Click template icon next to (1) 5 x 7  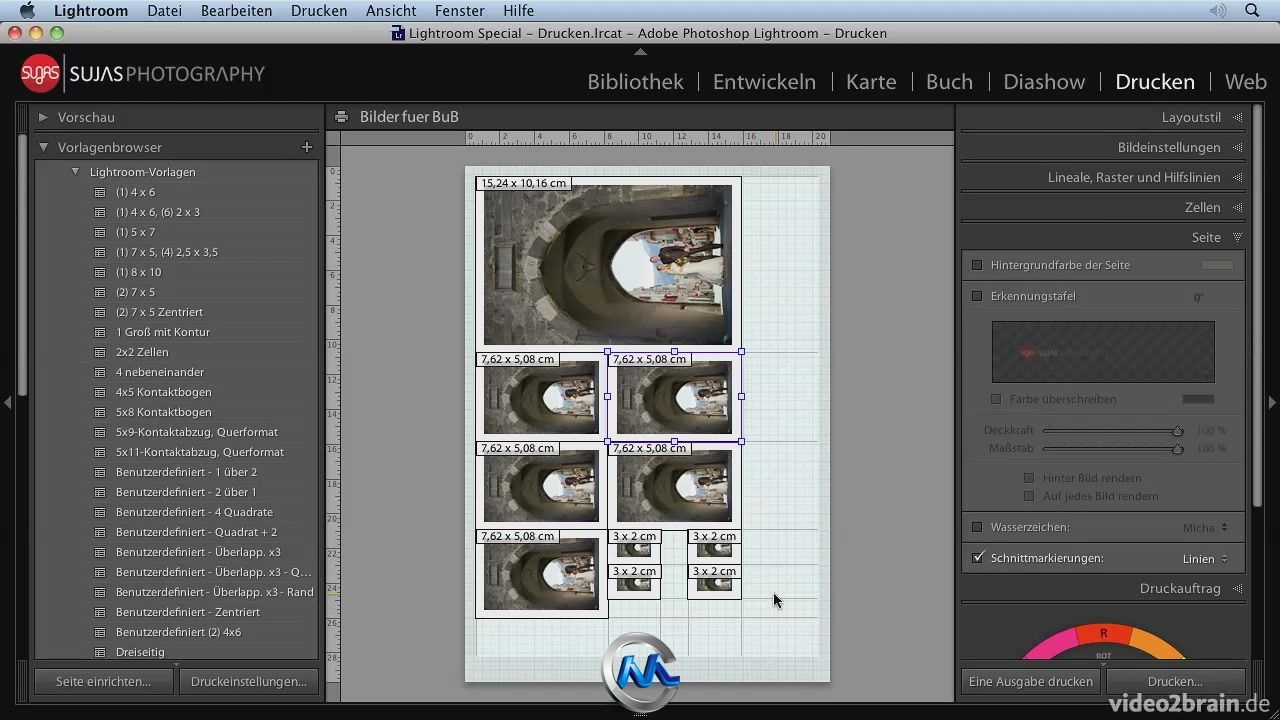coord(100,232)
